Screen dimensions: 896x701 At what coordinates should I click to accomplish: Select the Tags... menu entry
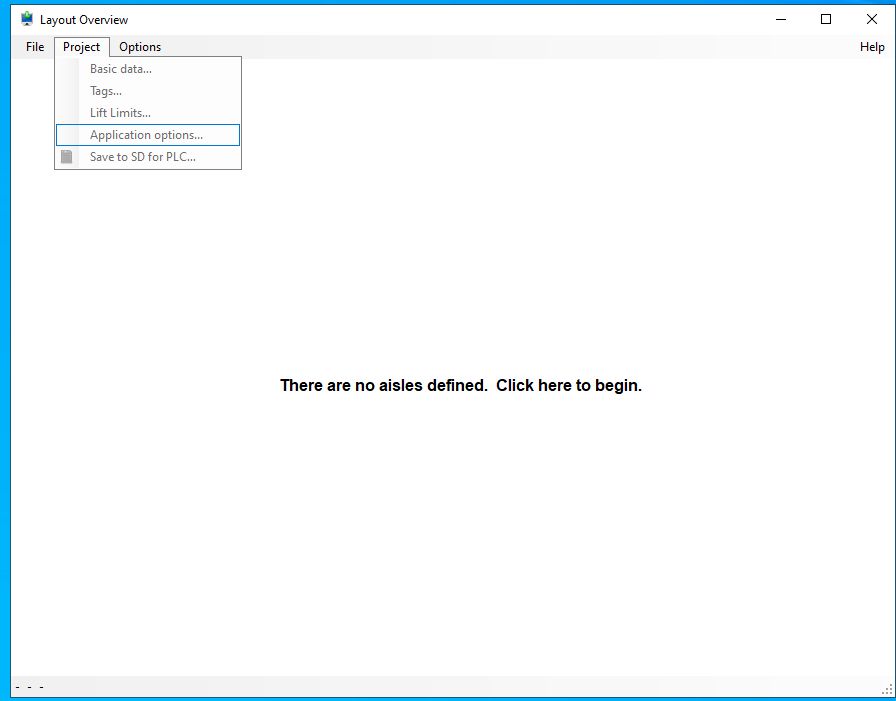click(x=148, y=91)
